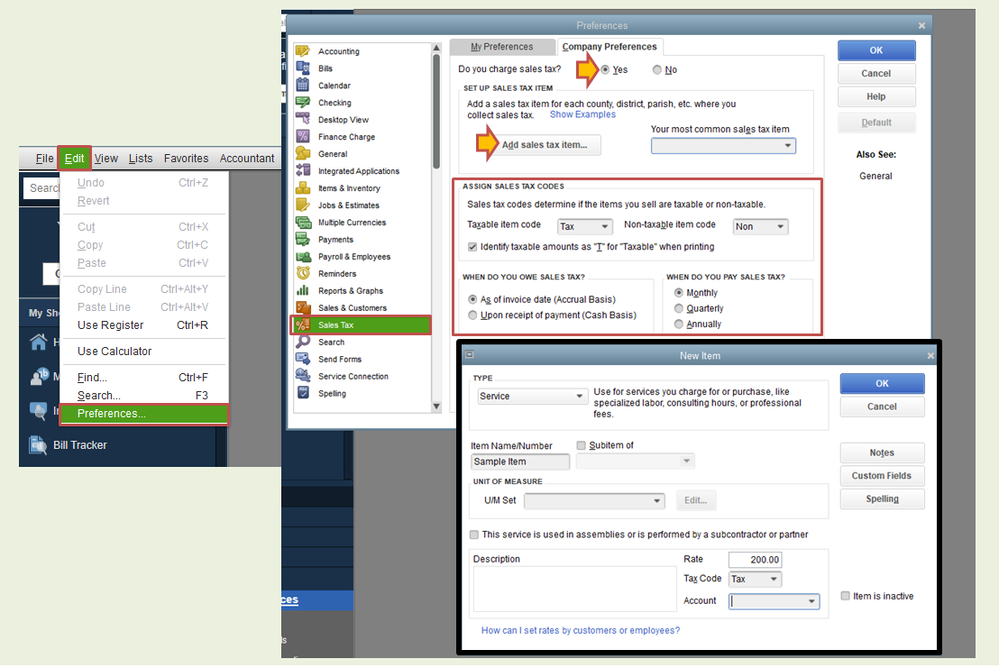This screenshot has height=667, width=999.
Task: Select the General preferences icon
Action: [303, 154]
